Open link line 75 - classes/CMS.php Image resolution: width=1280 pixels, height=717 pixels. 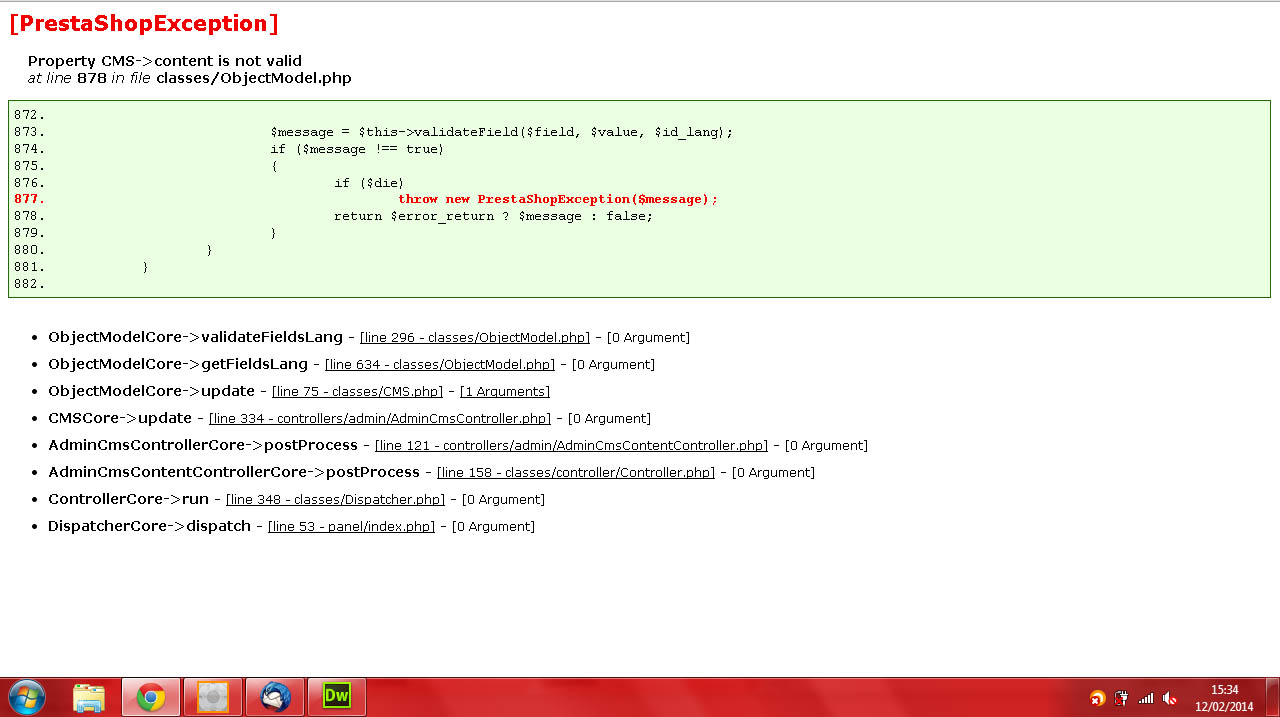pyautogui.click(x=357, y=392)
